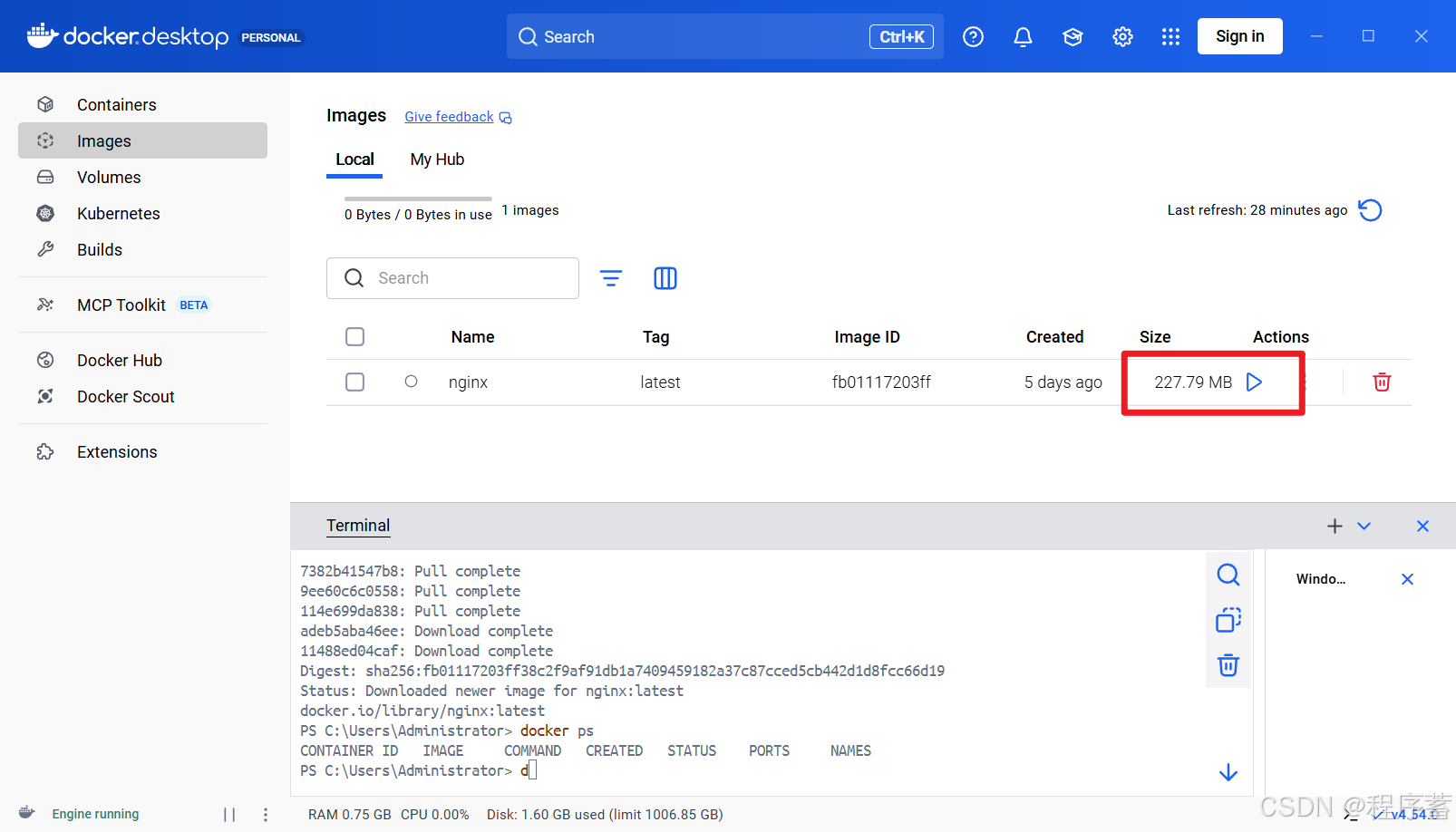This screenshot has height=832, width=1456.
Task: Click the nginx in-use status circle
Action: click(x=411, y=382)
